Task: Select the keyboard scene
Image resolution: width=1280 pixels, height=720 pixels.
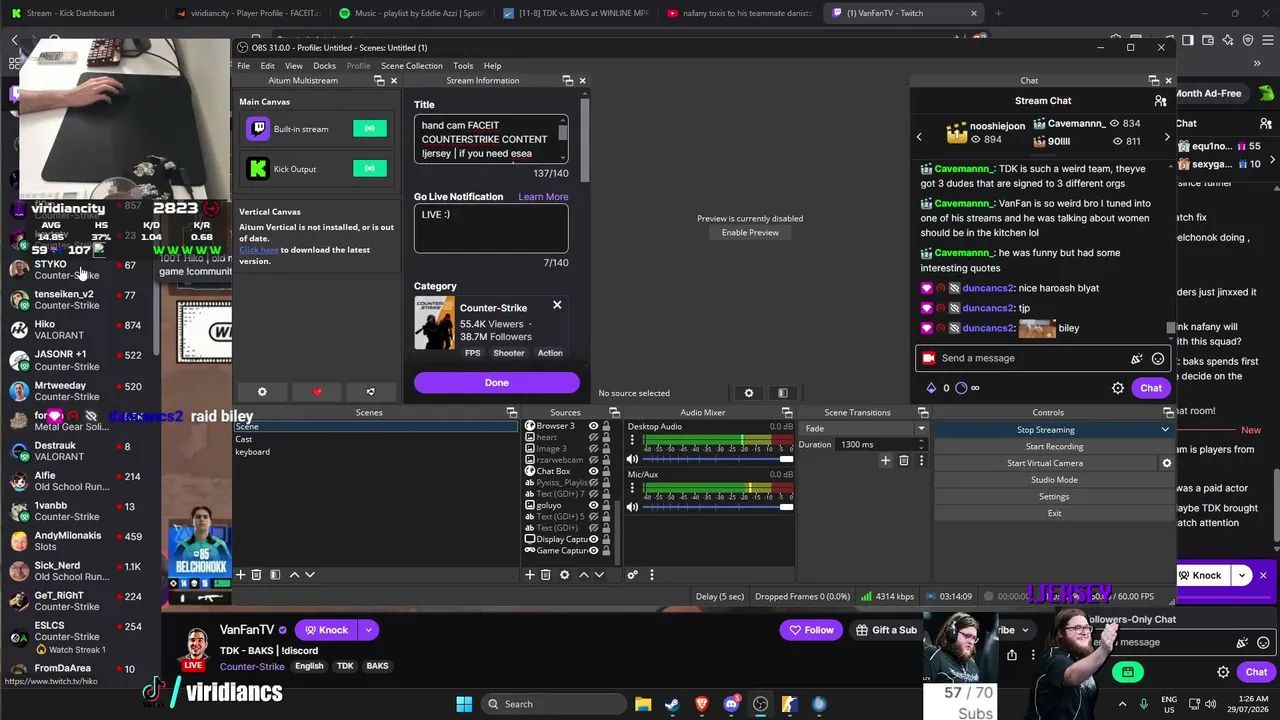Action: (252, 452)
